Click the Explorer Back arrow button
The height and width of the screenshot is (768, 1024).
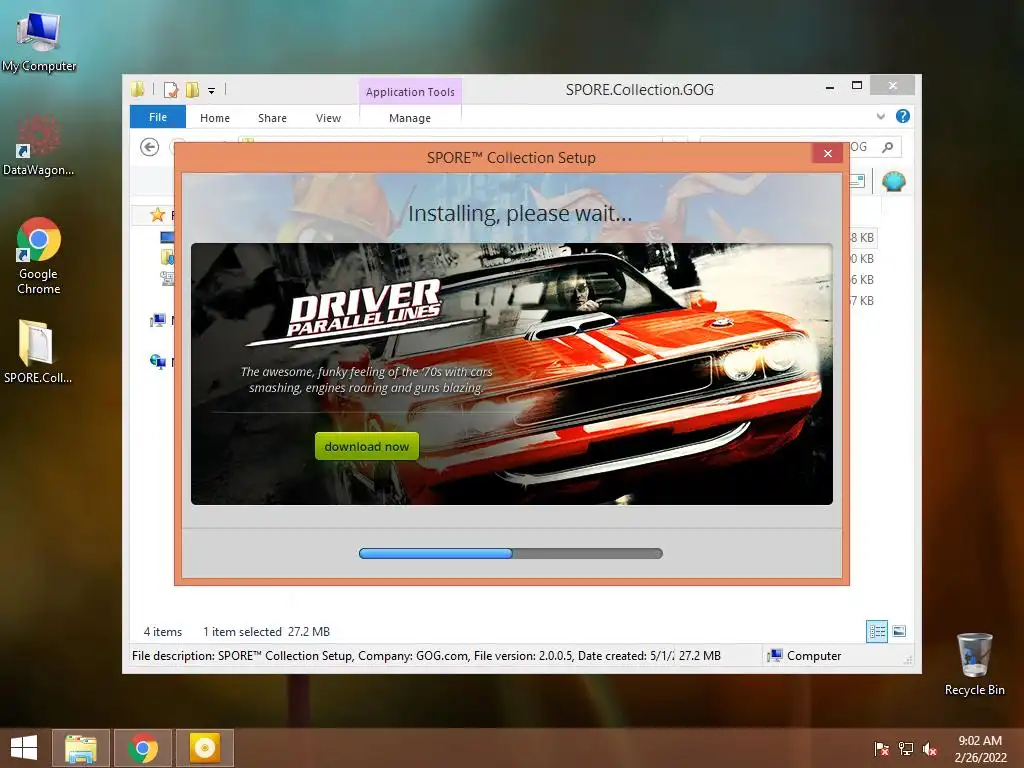pyautogui.click(x=150, y=148)
